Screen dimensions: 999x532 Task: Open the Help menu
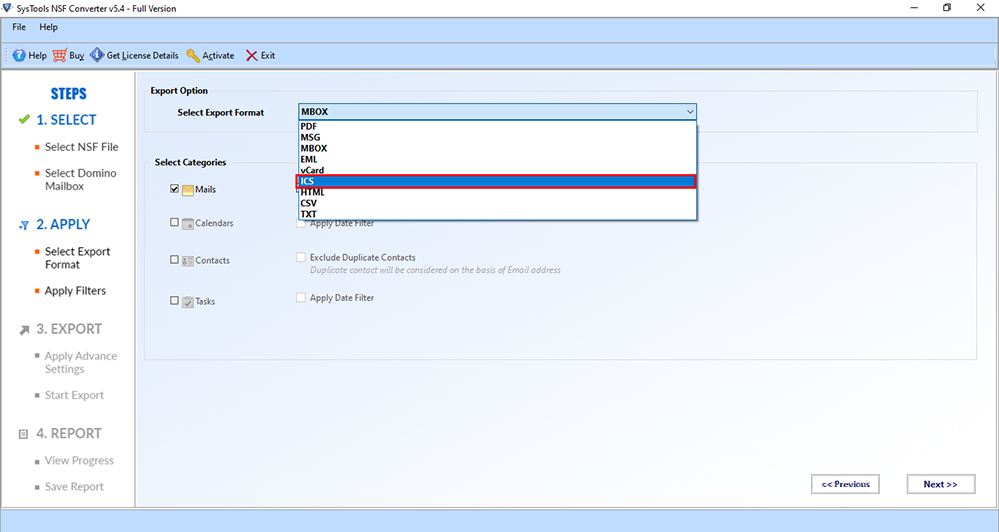tap(48, 27)
